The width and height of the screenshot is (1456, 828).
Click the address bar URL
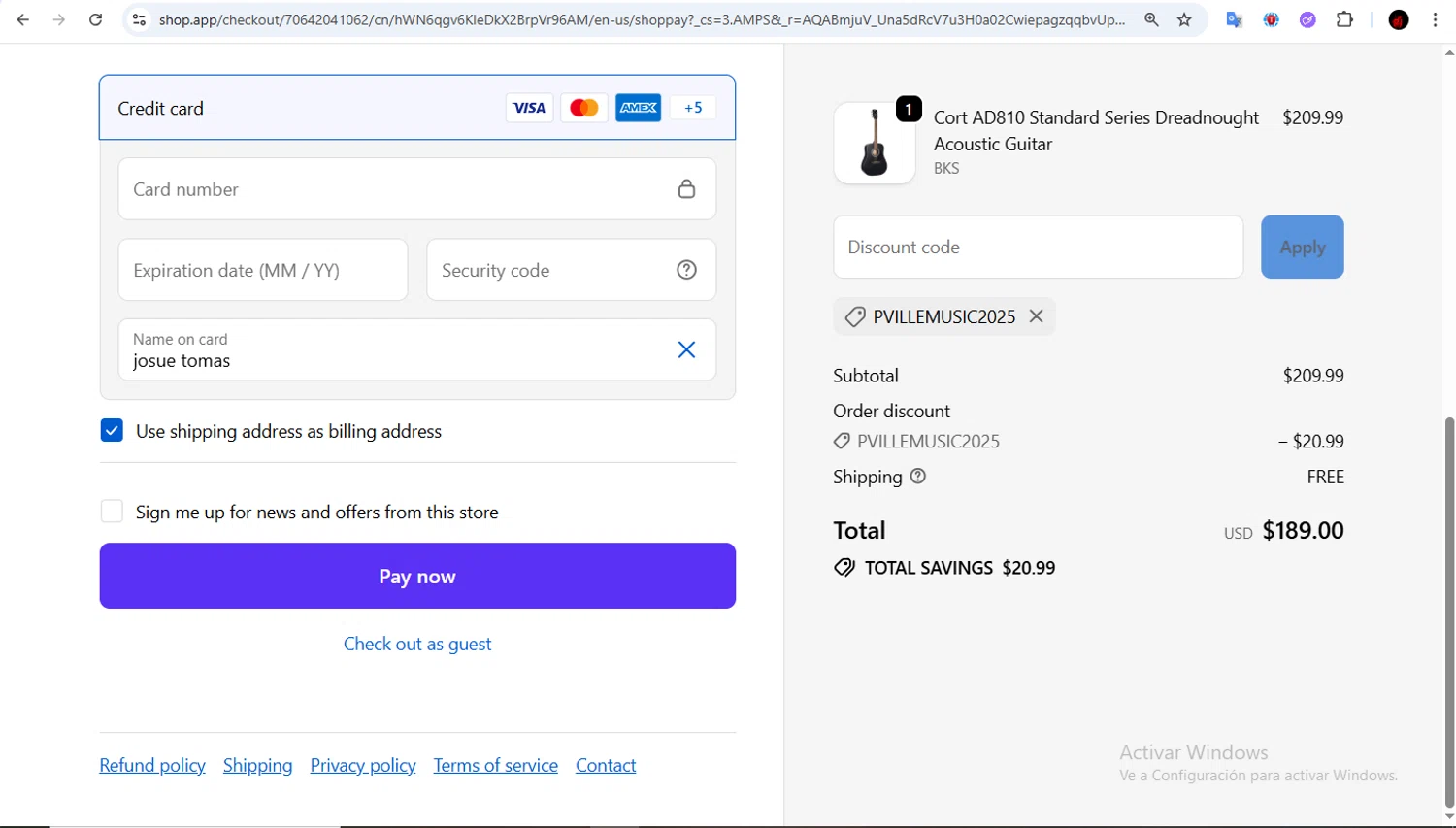click(x=641, y=19)
